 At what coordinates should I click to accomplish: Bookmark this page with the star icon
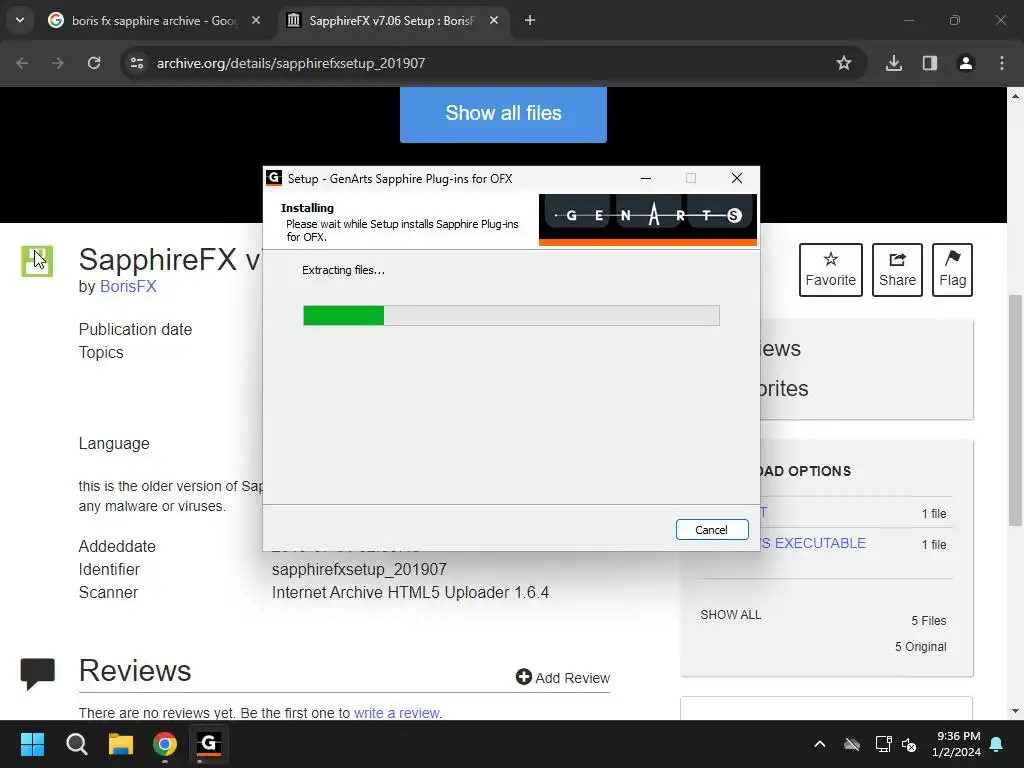click(844, 63)
